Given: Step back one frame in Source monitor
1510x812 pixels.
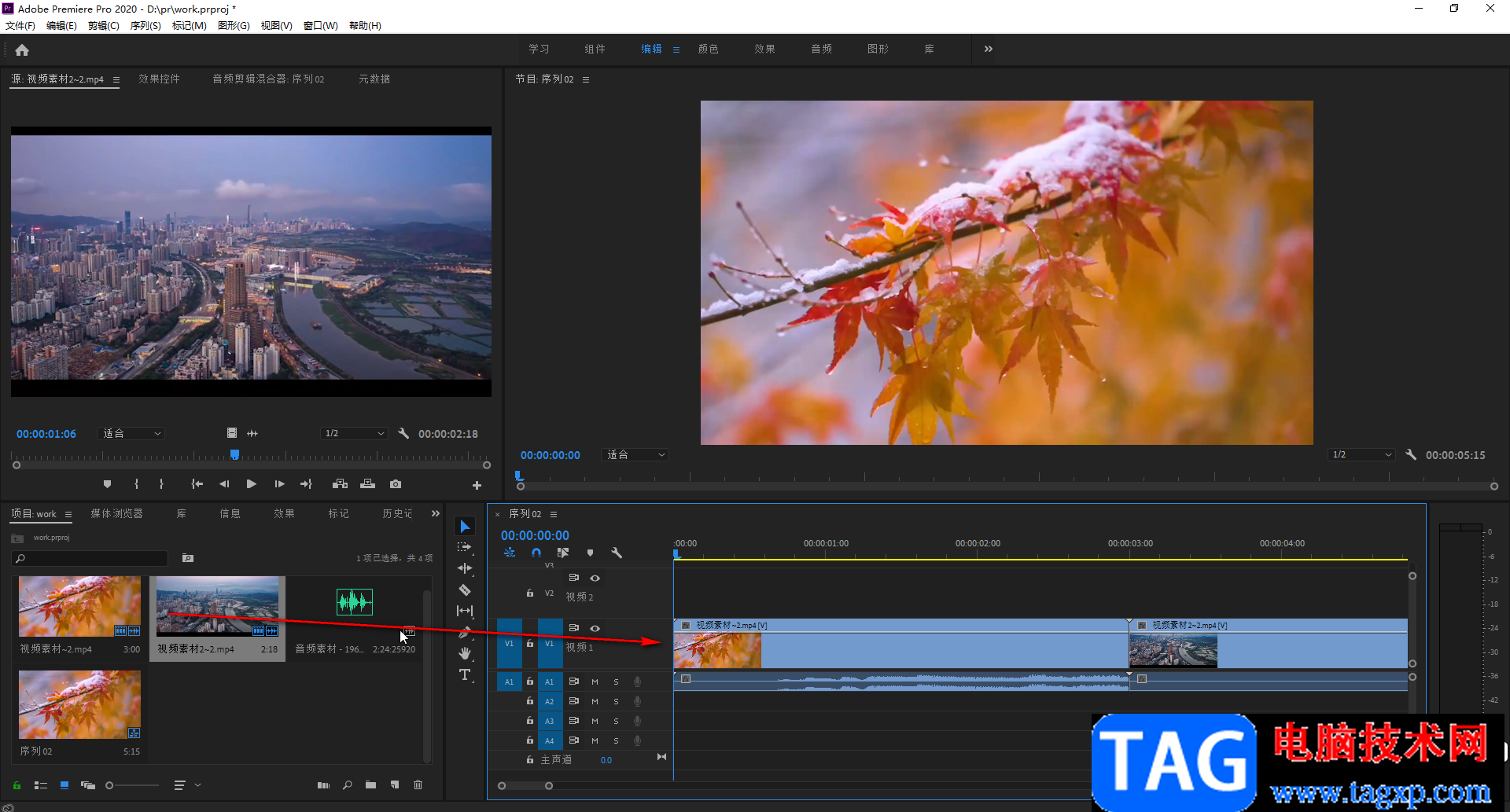Looking at the screenshot, I should [224, 484].
